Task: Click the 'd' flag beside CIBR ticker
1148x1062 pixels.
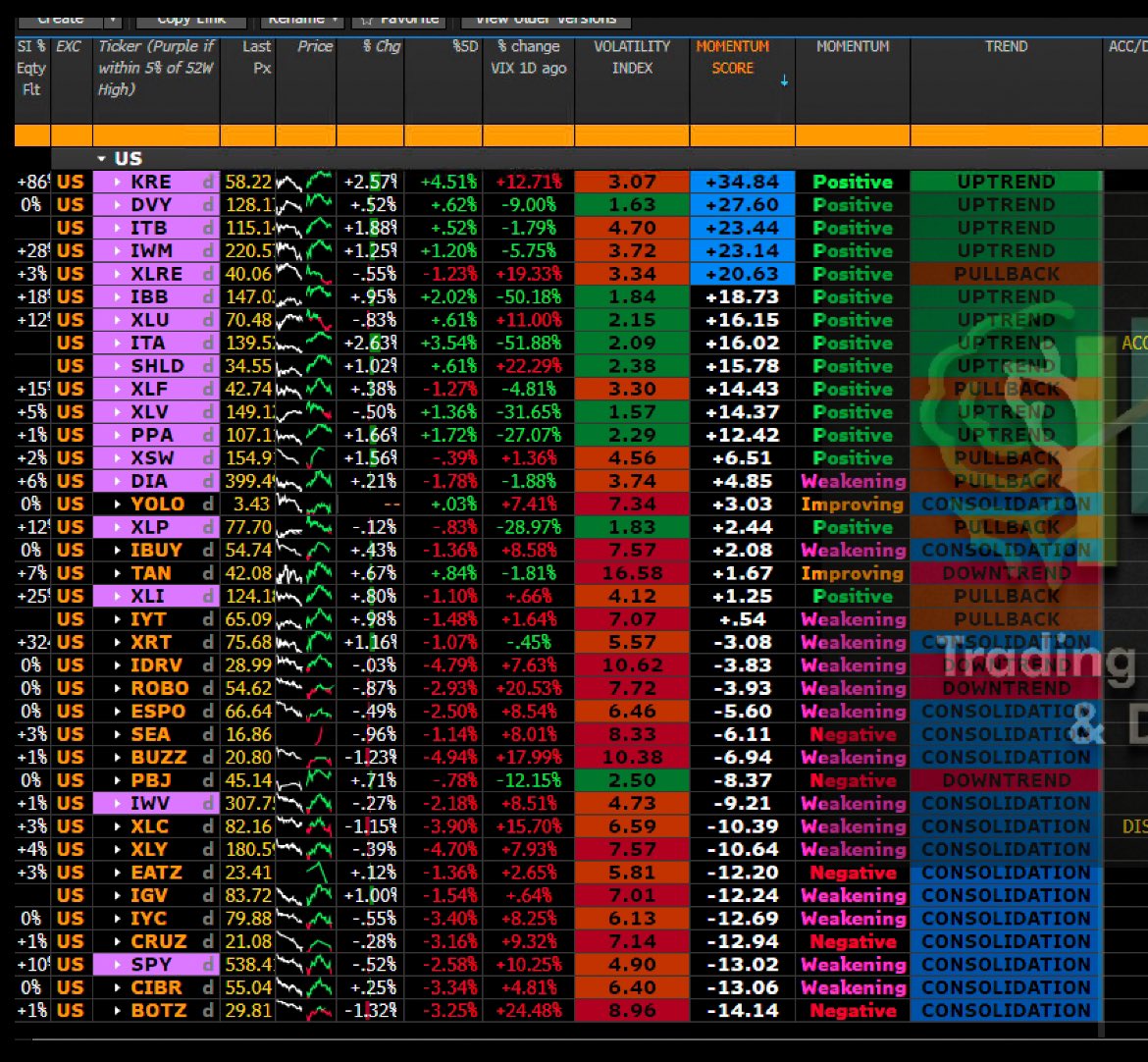Action: click(209, 987)
